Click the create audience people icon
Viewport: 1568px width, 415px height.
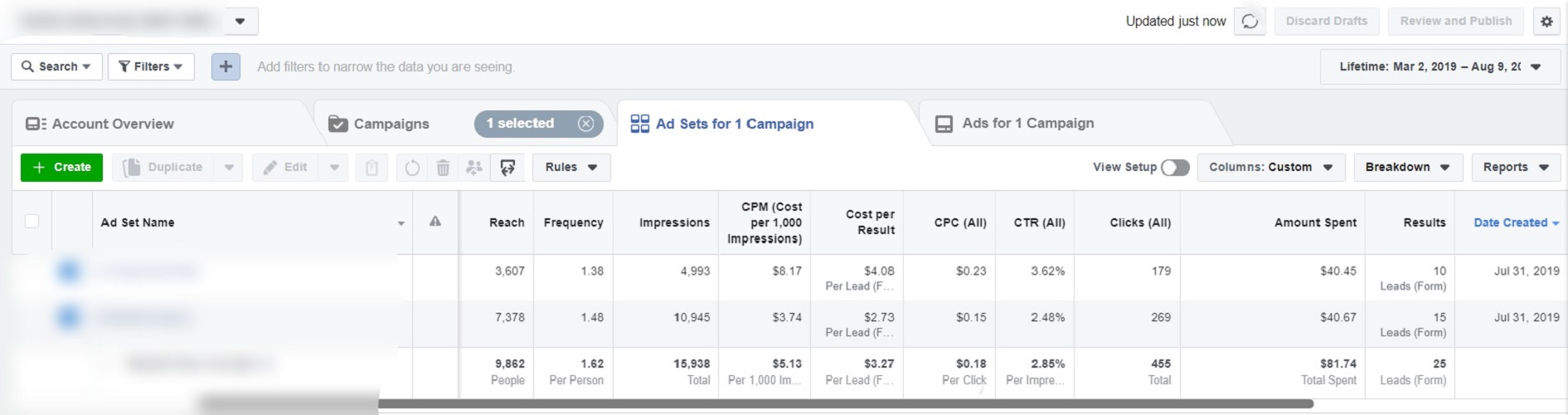click(474, 168)
